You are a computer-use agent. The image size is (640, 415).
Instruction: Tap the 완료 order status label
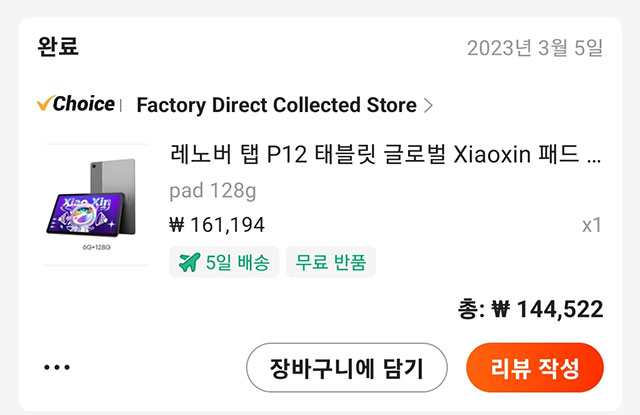pyautogui.click(x=58, y=46)
